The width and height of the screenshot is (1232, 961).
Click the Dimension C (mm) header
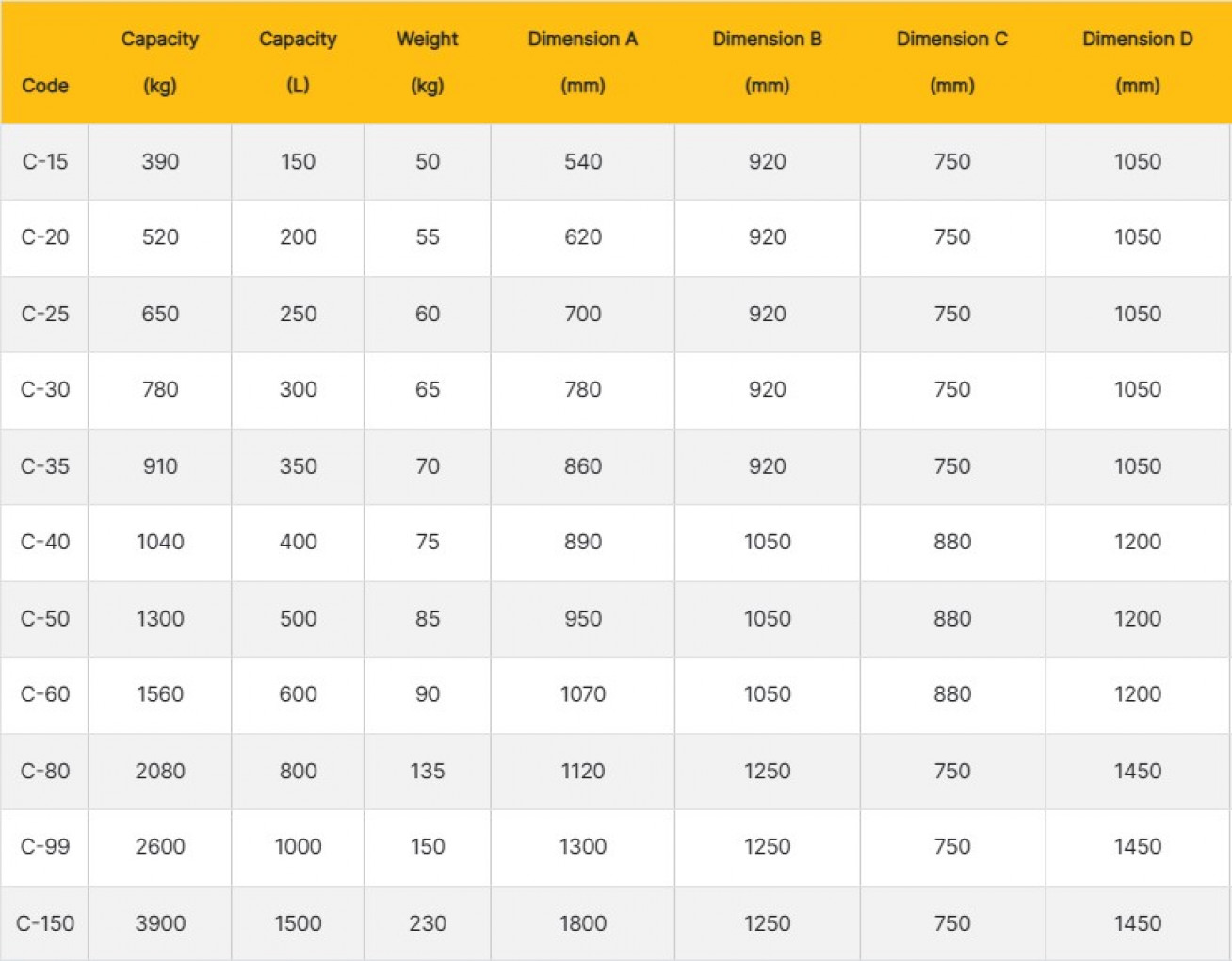pyautogui.click(x=951, y=62)
